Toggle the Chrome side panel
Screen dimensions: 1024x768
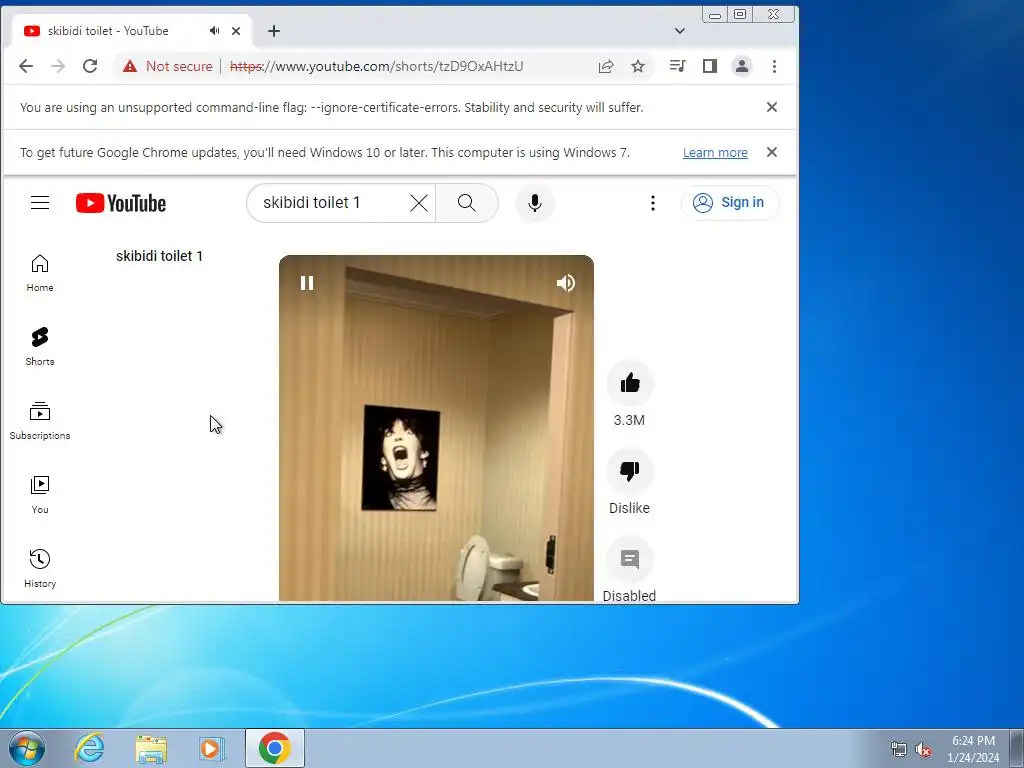tap(710, 66)
